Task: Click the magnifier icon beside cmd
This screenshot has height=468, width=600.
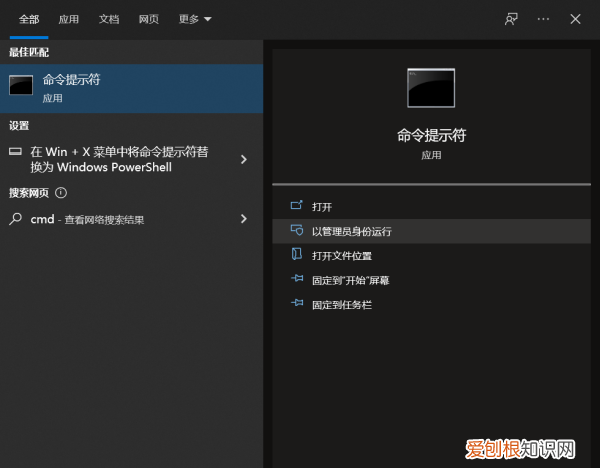Action: pos(15,219)
